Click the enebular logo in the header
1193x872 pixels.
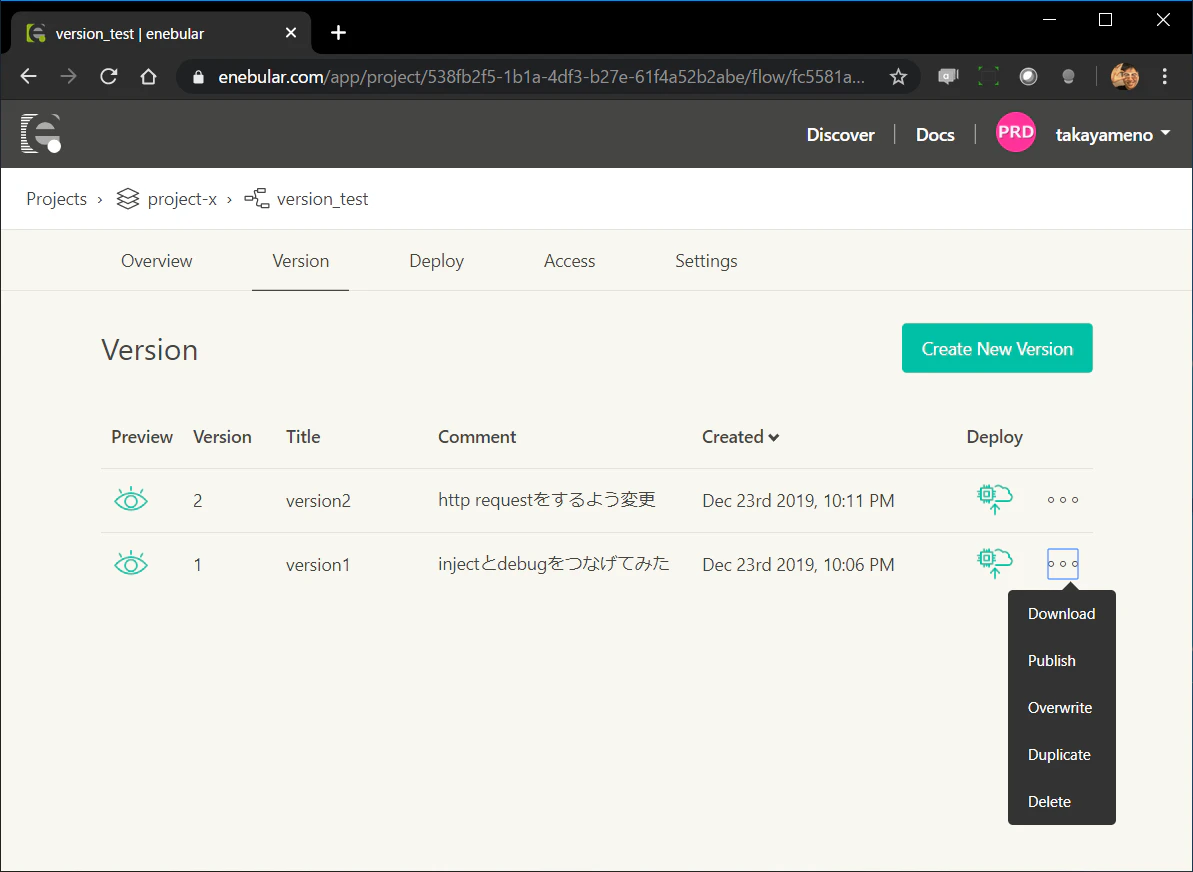click(41, 133)
